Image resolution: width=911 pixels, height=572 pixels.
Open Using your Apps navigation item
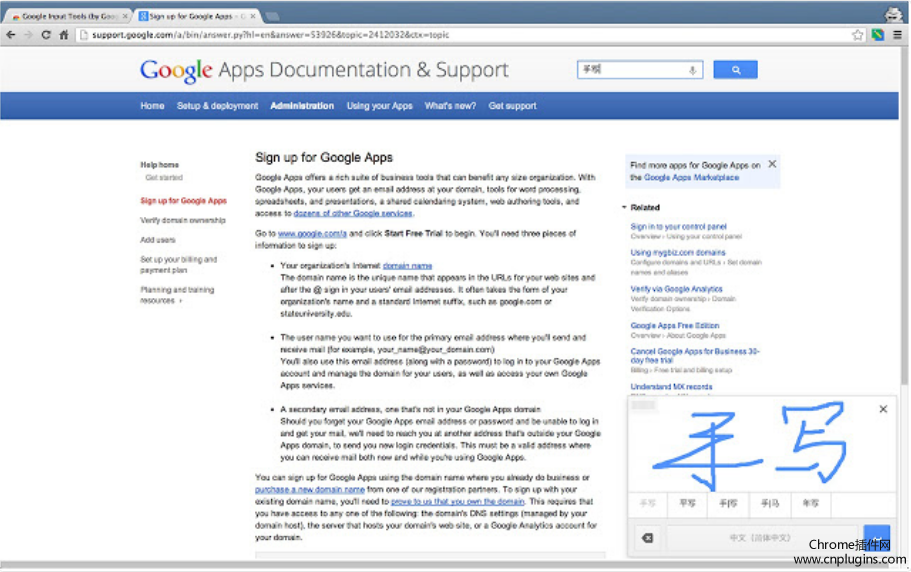pyautogui.click(x=379, y=106)
